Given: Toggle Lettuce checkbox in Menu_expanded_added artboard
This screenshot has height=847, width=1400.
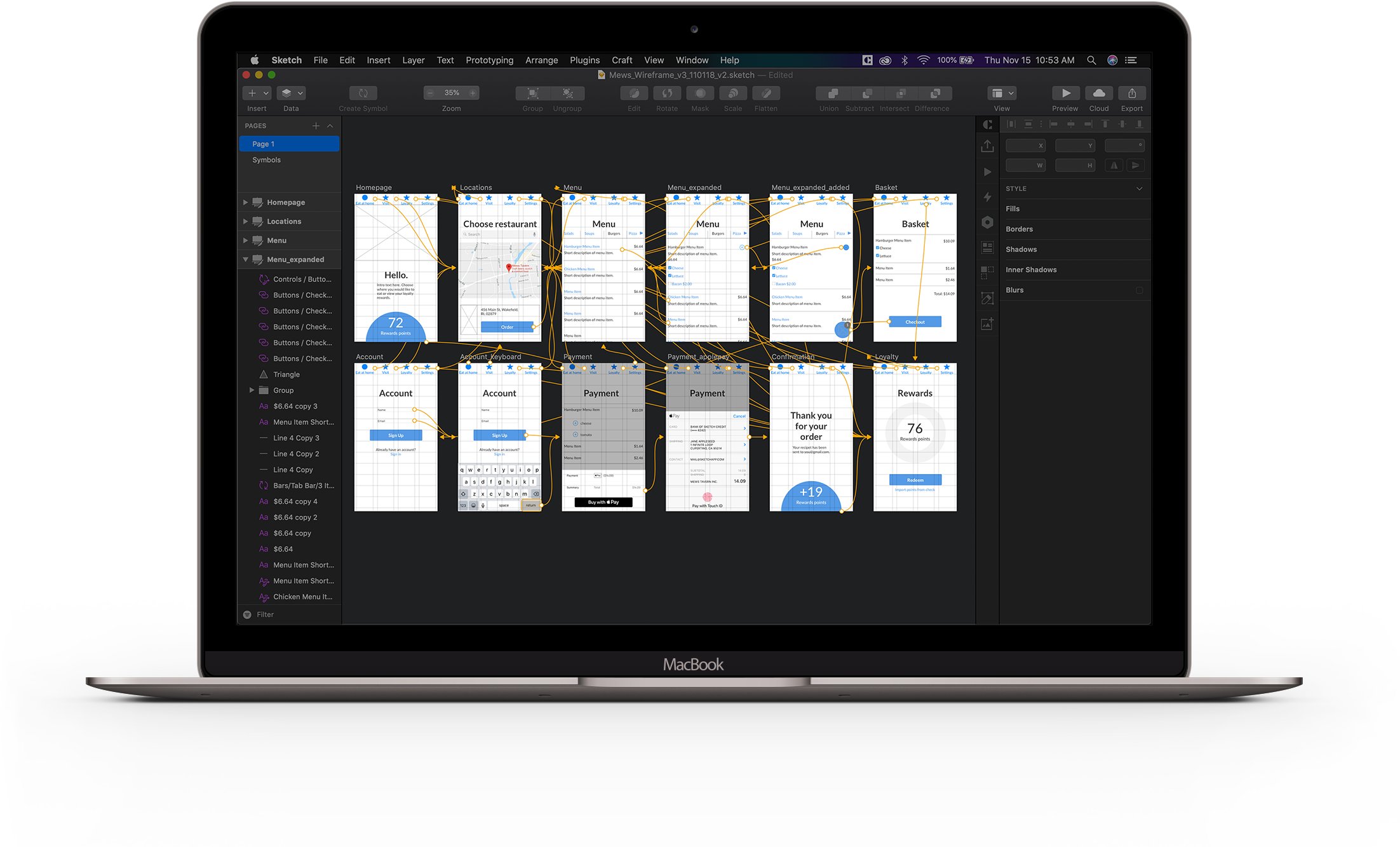Looking at the screenshot, I should (x=774, y=275).
